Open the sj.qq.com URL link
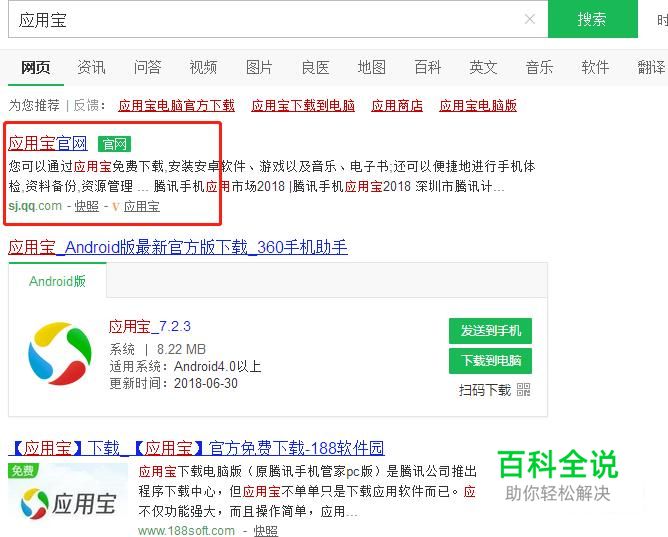The width and height of the screenshot is (668, 537). click(35, 206)
